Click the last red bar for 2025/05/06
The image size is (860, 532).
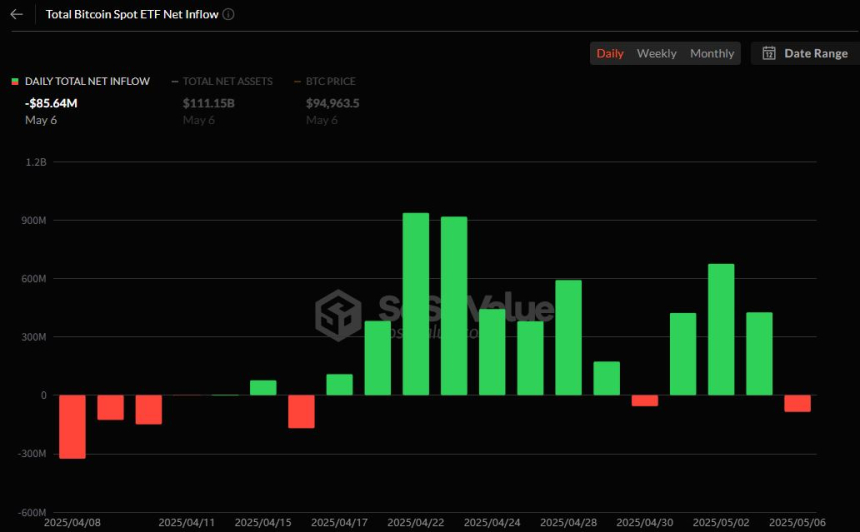pos(797,403)
